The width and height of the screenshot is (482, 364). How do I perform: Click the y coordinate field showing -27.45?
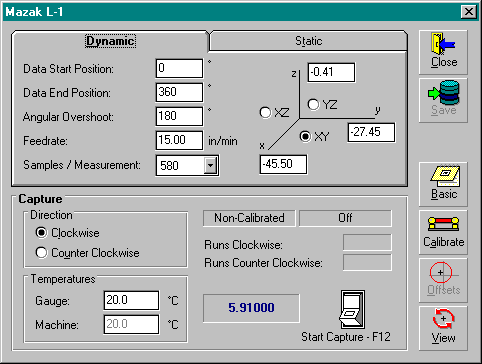coord(371,132)
